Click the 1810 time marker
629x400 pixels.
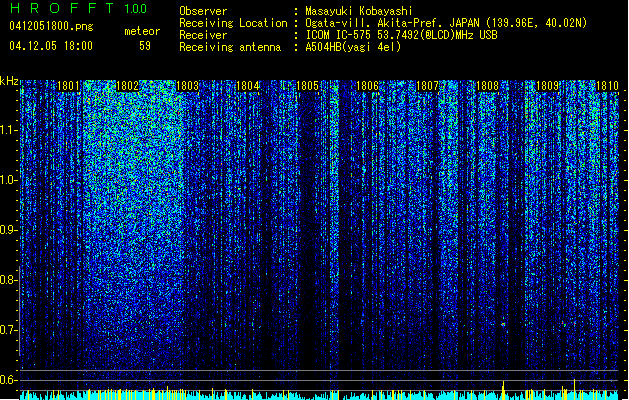607,86
